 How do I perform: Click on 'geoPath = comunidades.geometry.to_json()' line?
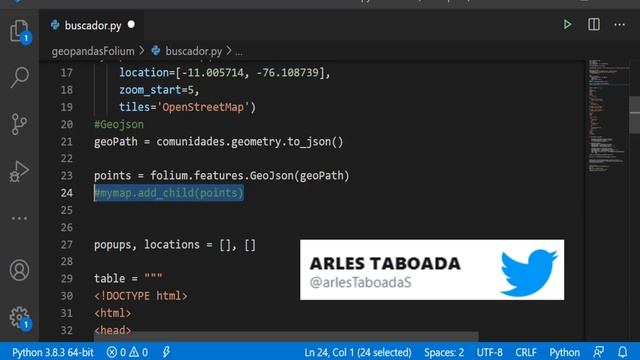coord(219,142)
